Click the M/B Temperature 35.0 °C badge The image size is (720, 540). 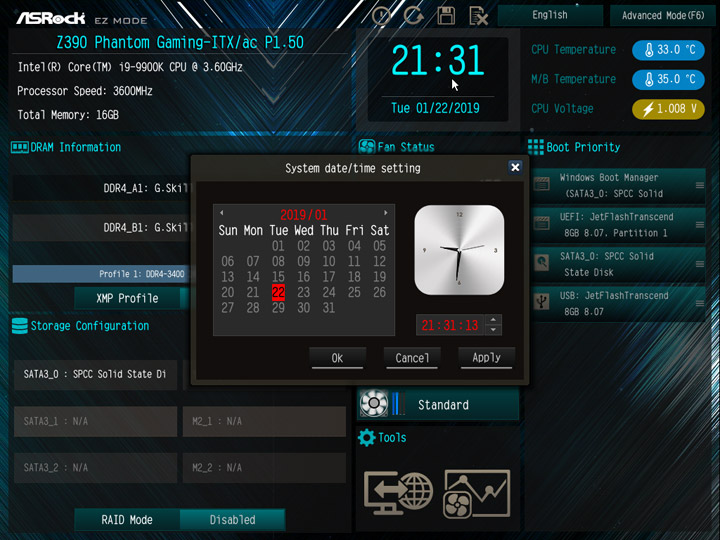click(668, 79)
